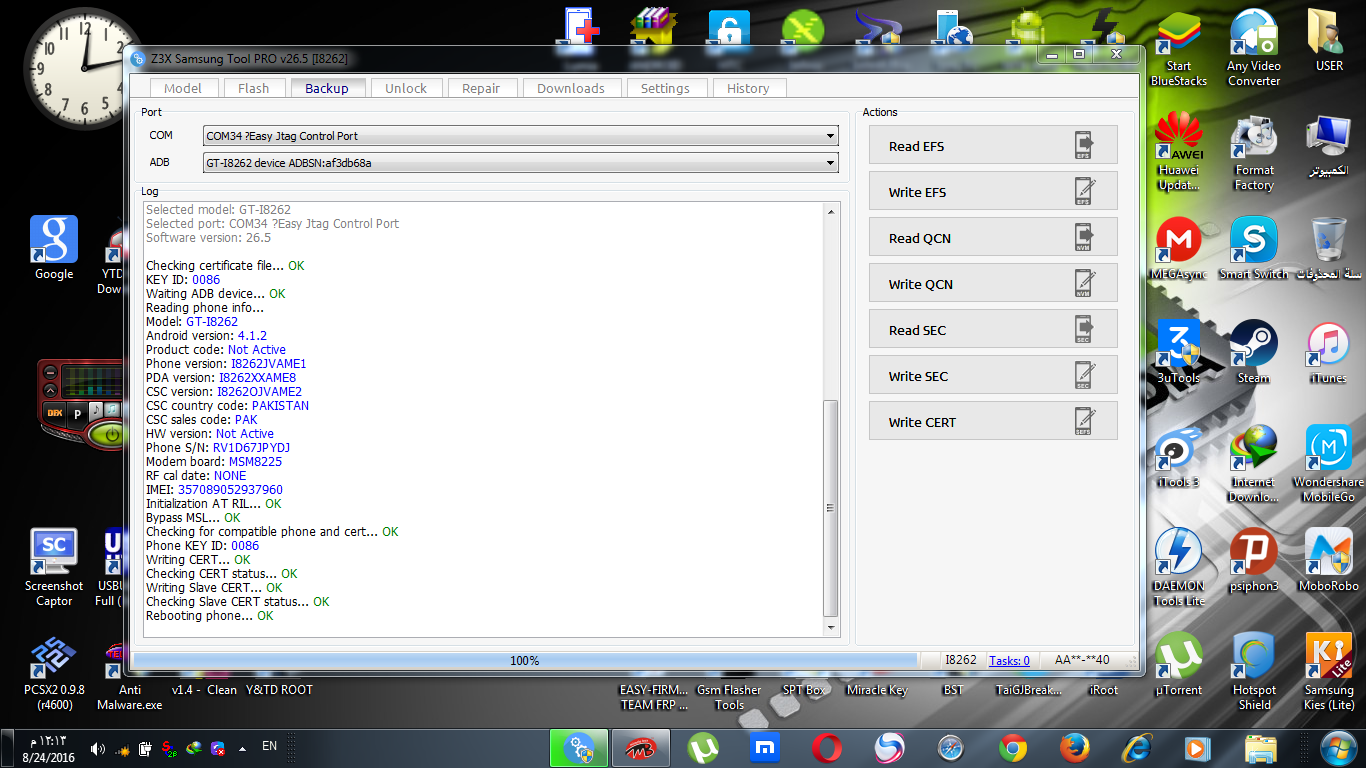1366x768 pixels.
Task: Open Google Chrome from taskbar
Action: pyautogui.click(x=1013, y=748)
